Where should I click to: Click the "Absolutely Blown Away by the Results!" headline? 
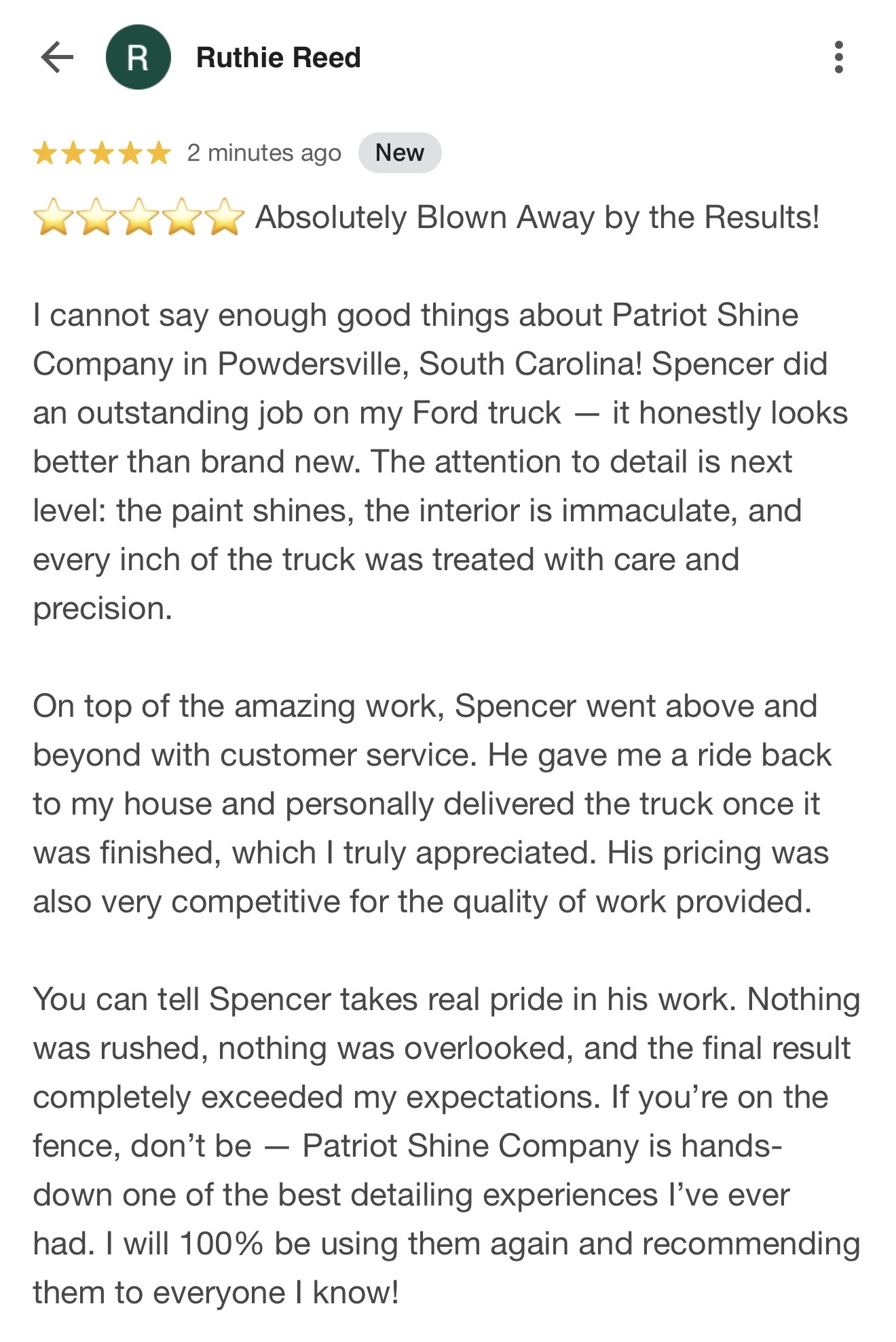[537, 217]
